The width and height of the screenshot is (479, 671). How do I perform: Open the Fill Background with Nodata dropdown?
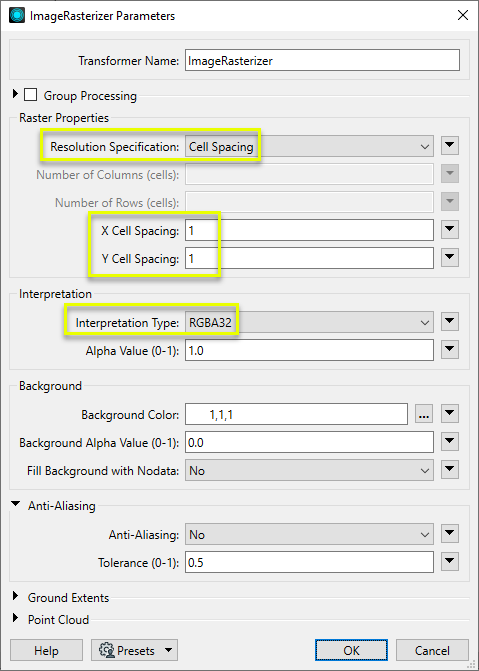point(309,470)
